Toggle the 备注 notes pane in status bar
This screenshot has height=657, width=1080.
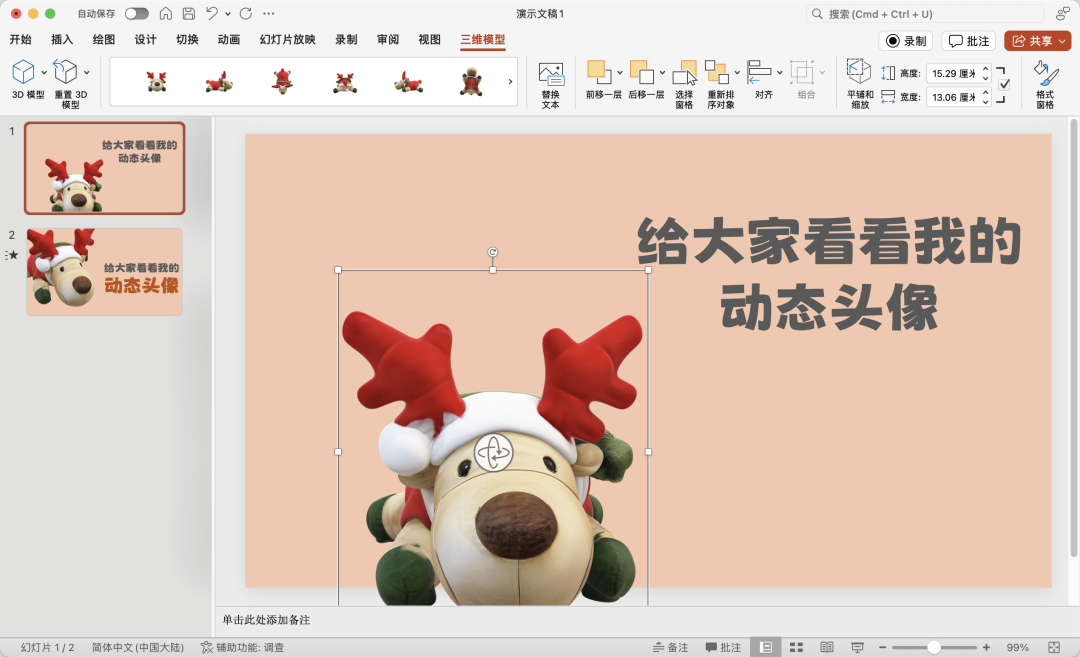pos(671,647)
